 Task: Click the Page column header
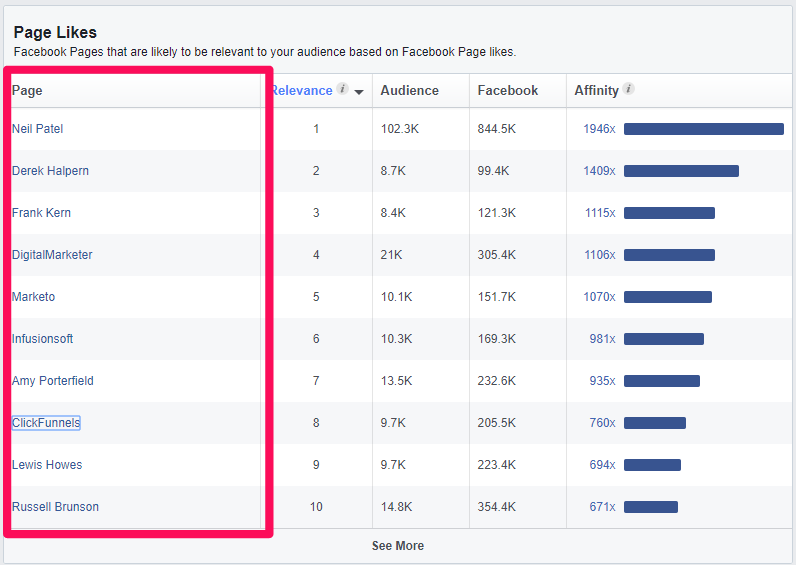point(27,90)
